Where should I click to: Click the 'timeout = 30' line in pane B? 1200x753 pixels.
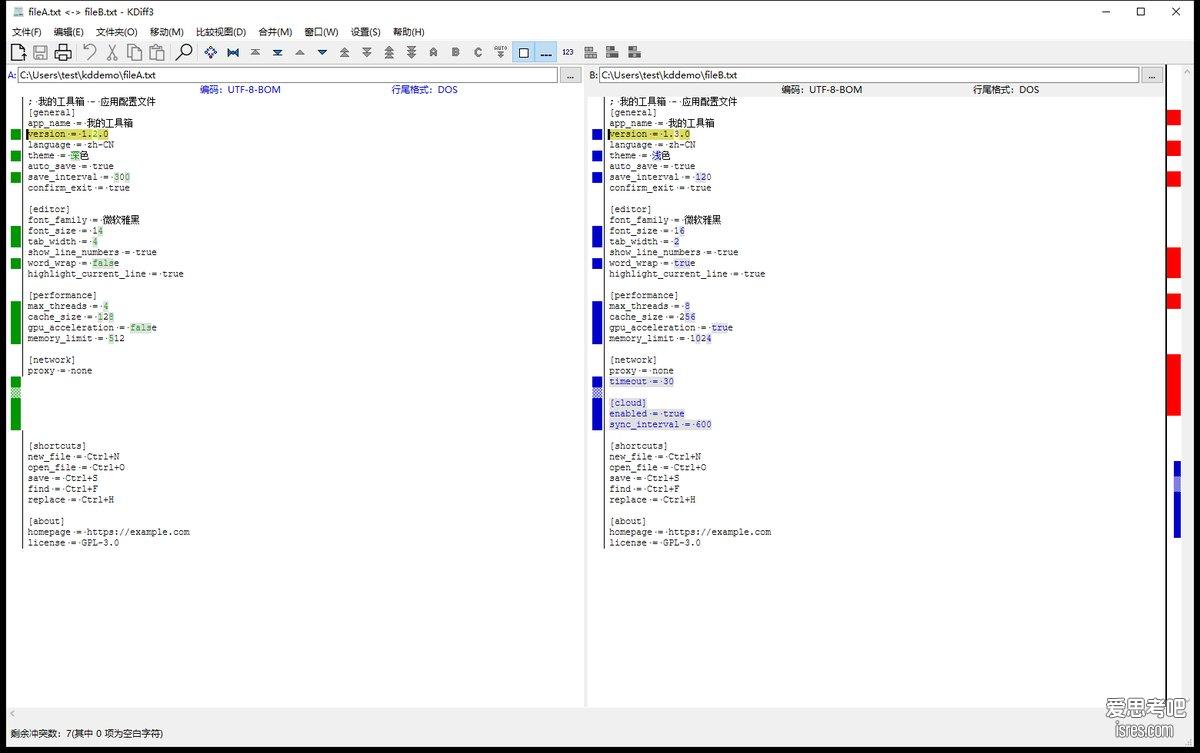click(x=641, y=381)
